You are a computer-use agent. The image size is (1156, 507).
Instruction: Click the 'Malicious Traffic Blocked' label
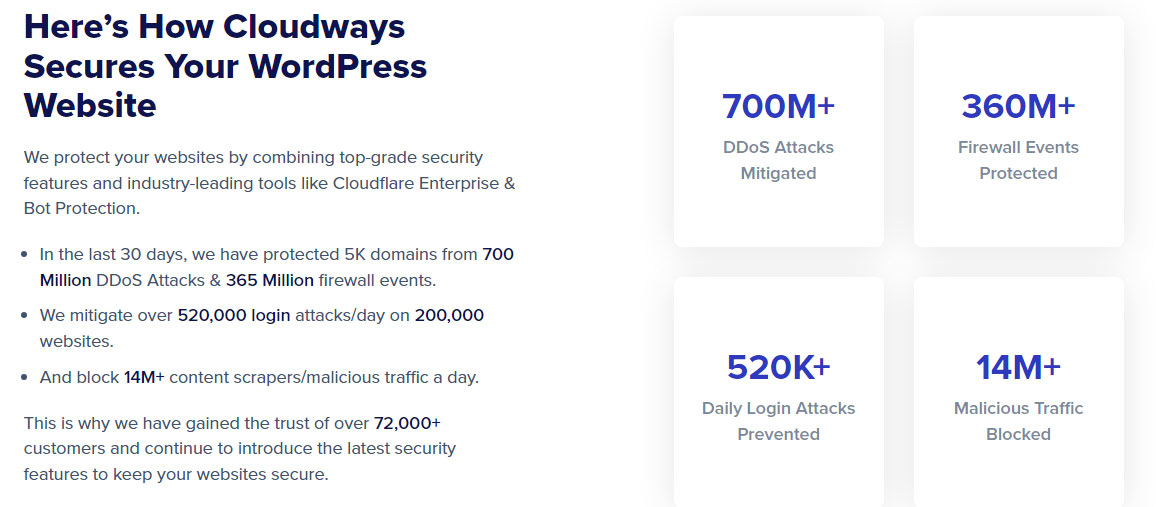1019,421
